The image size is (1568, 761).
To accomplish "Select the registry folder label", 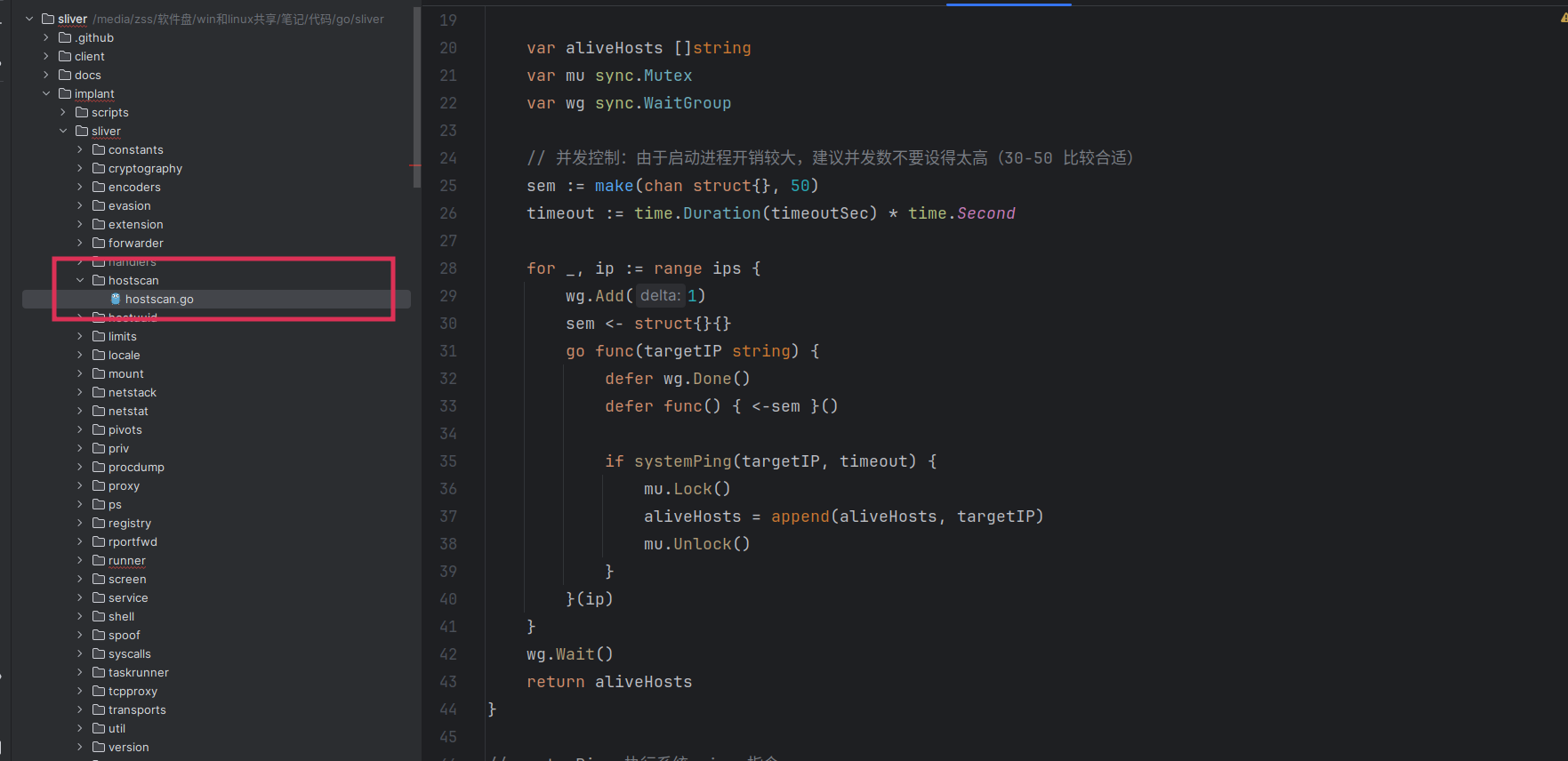I will 130,523.
